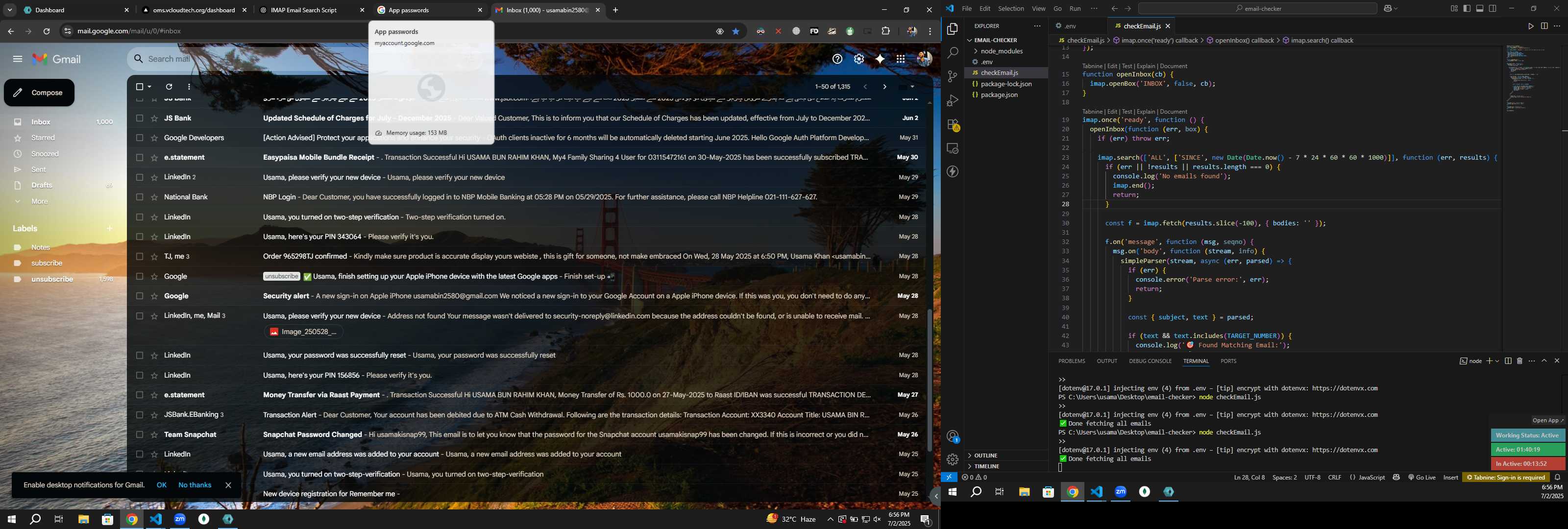
Task: Open Extensions view in VS Code activity bar
Action: coord(953,125)
